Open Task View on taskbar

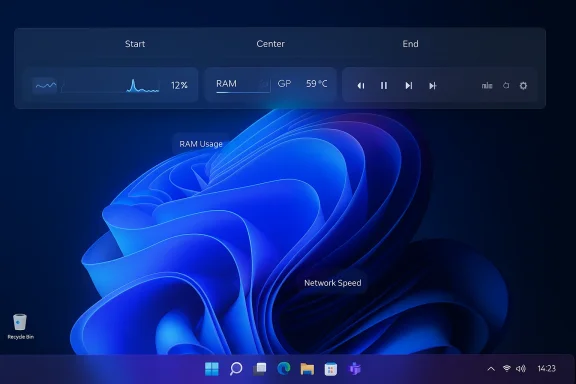point(260,369)
